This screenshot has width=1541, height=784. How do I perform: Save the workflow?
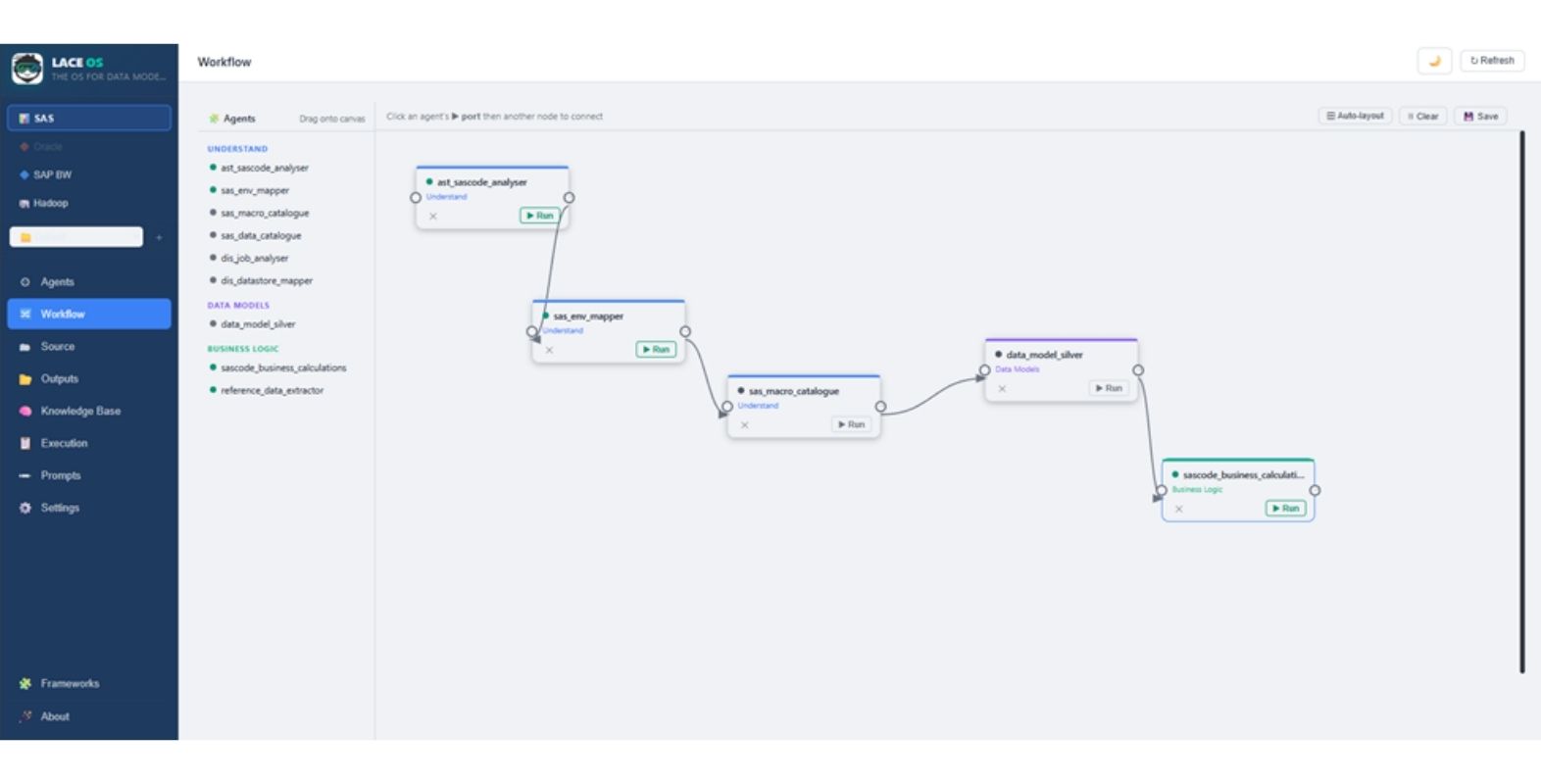[x=1480, y=117]
